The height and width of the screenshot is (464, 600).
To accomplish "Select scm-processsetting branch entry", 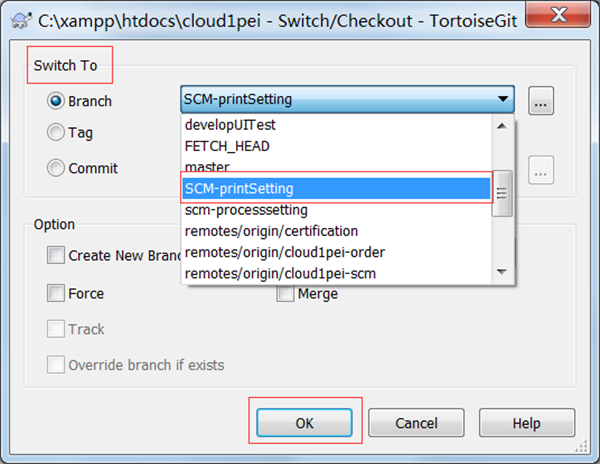I will click(246, 210).
